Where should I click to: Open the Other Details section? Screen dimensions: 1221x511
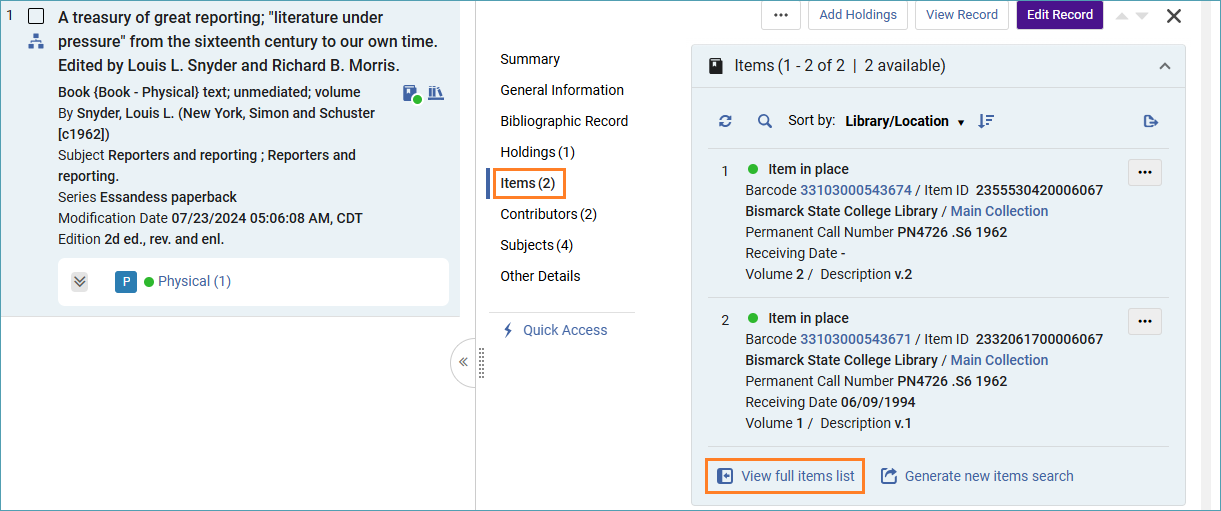(x=540, y=276)
